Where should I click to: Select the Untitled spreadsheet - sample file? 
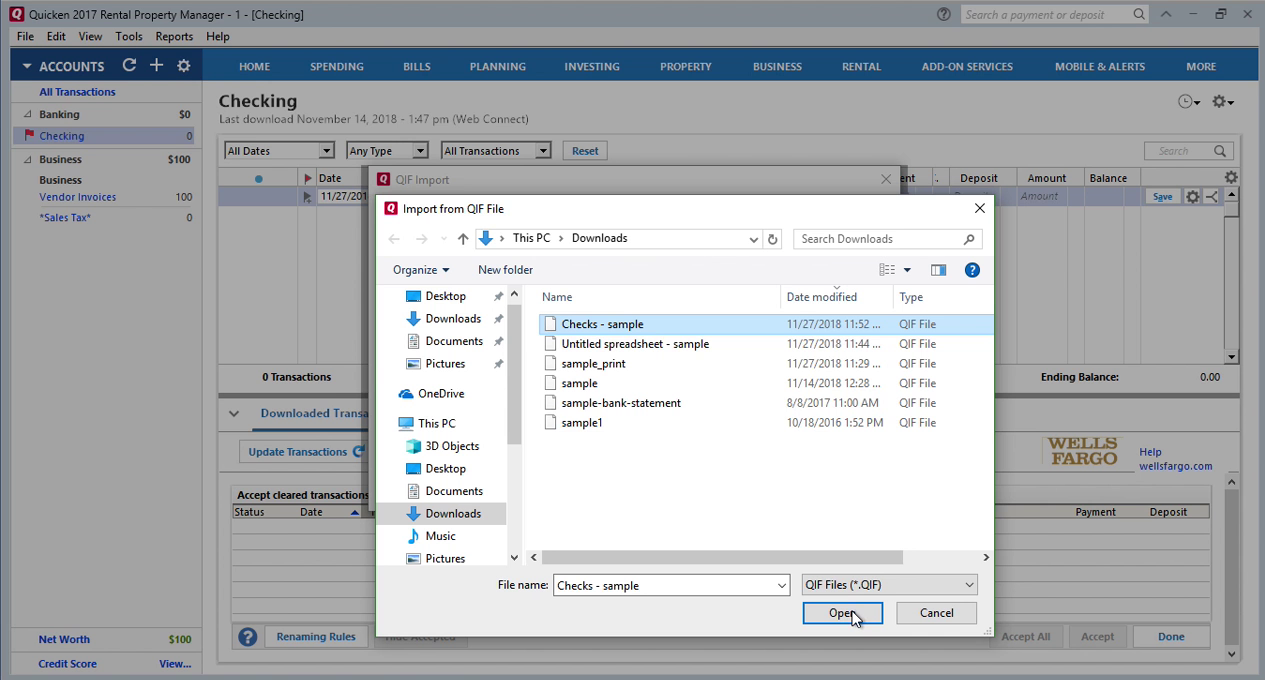[635, 344]
